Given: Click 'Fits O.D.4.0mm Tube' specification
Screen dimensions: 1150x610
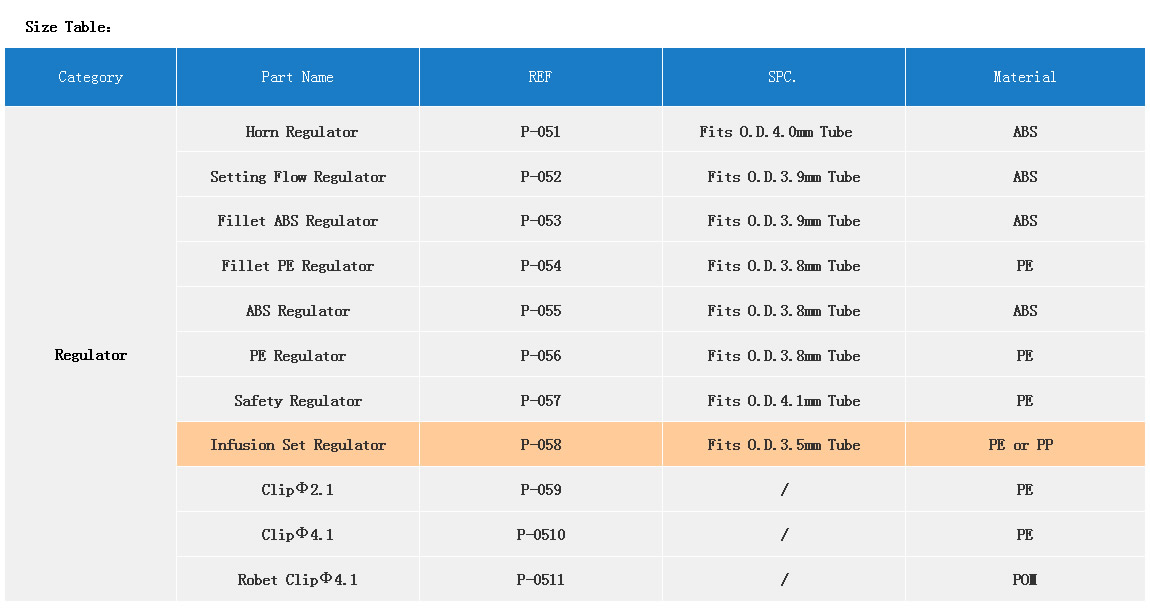Looking at the screenshot, I should (776, 132).
